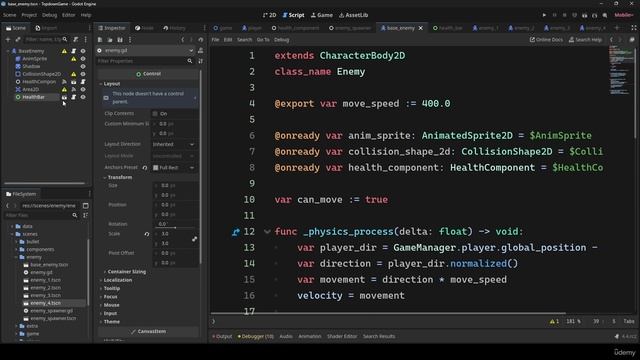The height and width of the screenshot is (360, 640).
Task: Collapse the Layout section
Action: click(x=101, y=84)
